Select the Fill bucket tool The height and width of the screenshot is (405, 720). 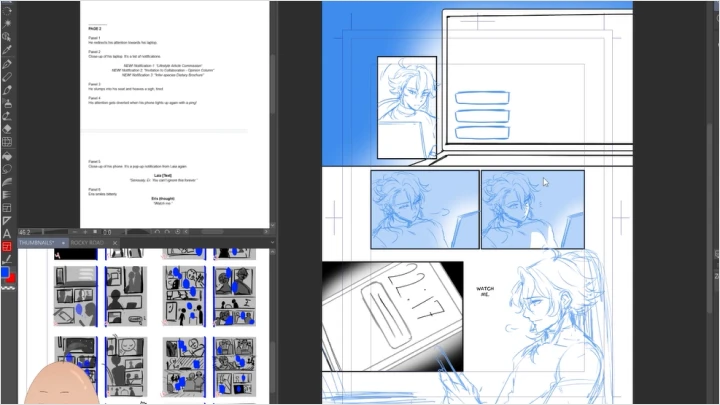pos(7,156)
